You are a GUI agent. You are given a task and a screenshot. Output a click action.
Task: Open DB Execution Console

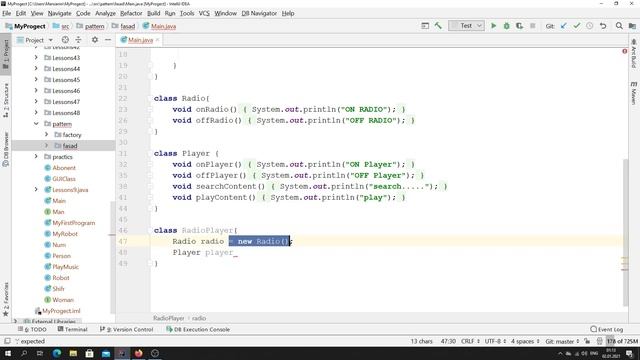click(x=198, y=329)
